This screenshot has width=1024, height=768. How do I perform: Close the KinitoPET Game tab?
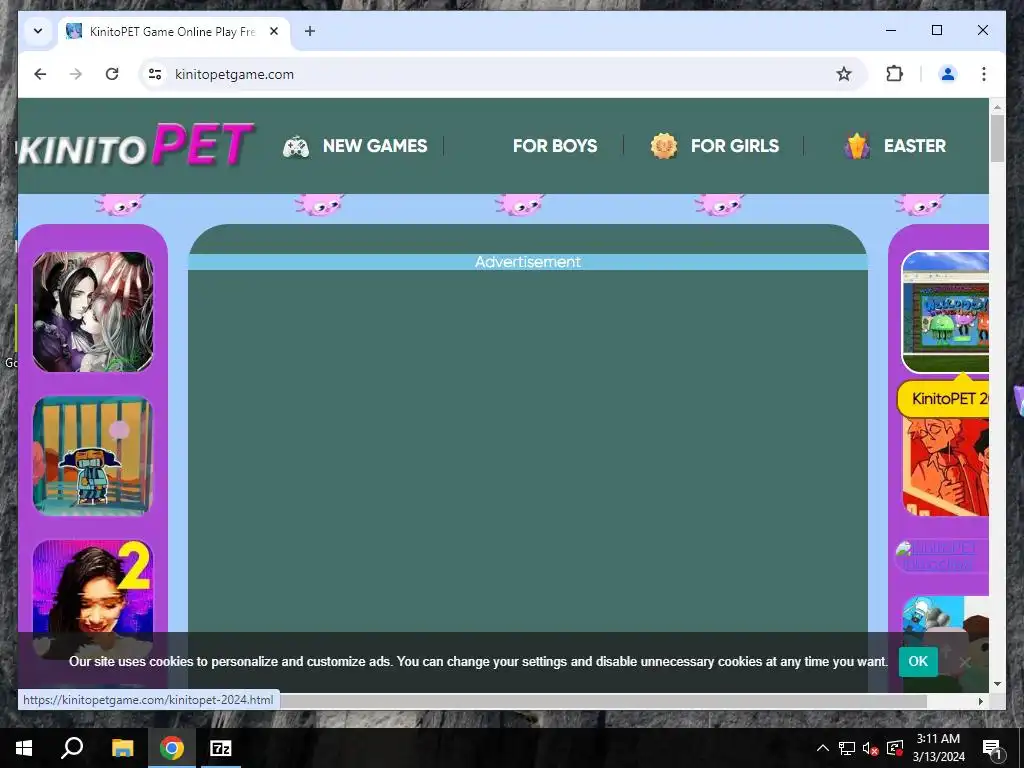click(274, 31)
